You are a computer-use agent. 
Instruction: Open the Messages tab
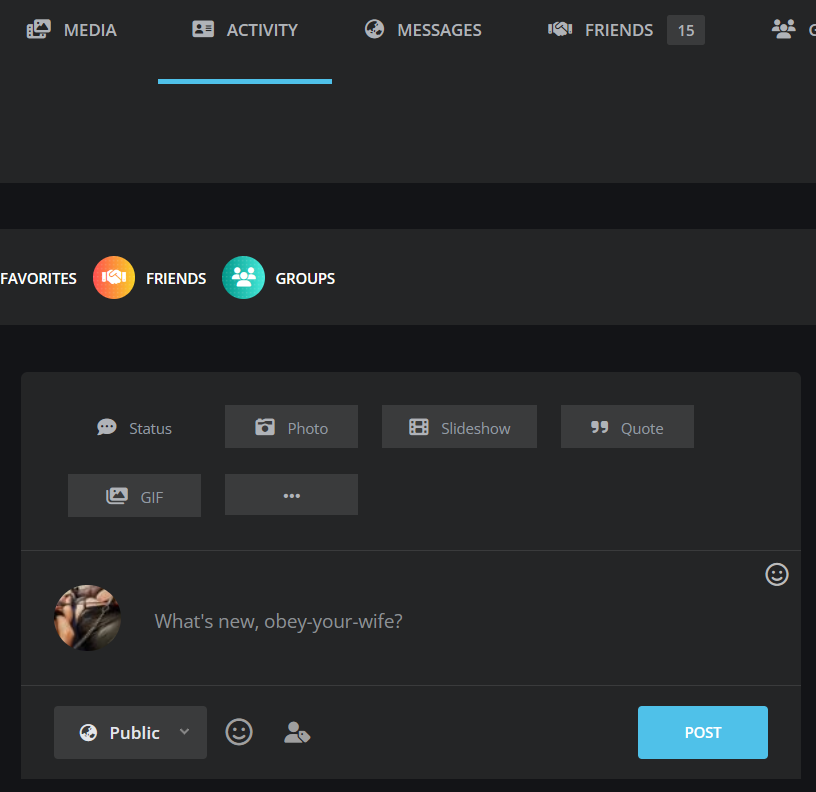[423, 30]
